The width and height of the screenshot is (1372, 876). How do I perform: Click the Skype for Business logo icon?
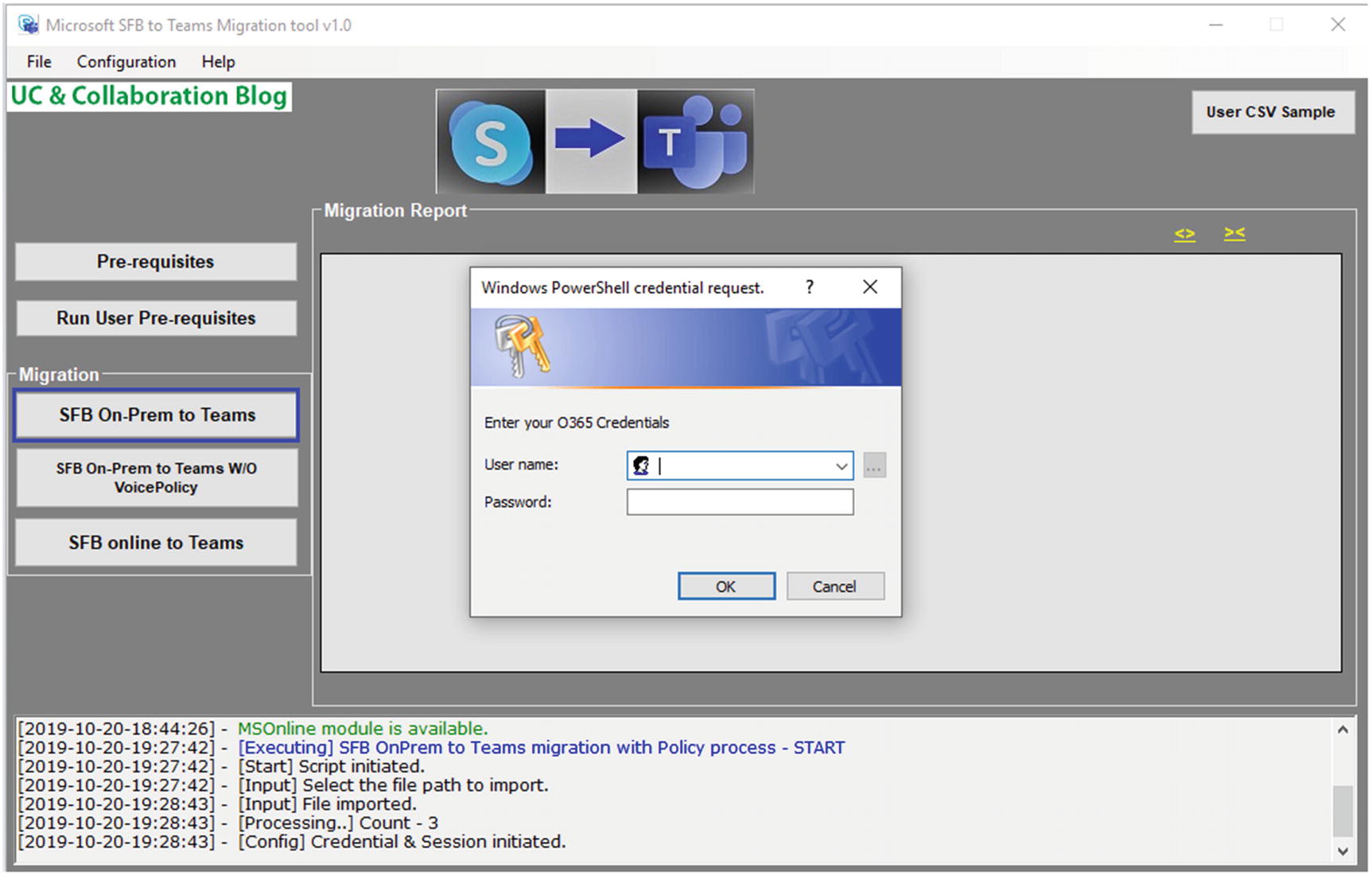click(x=491, y=142)
